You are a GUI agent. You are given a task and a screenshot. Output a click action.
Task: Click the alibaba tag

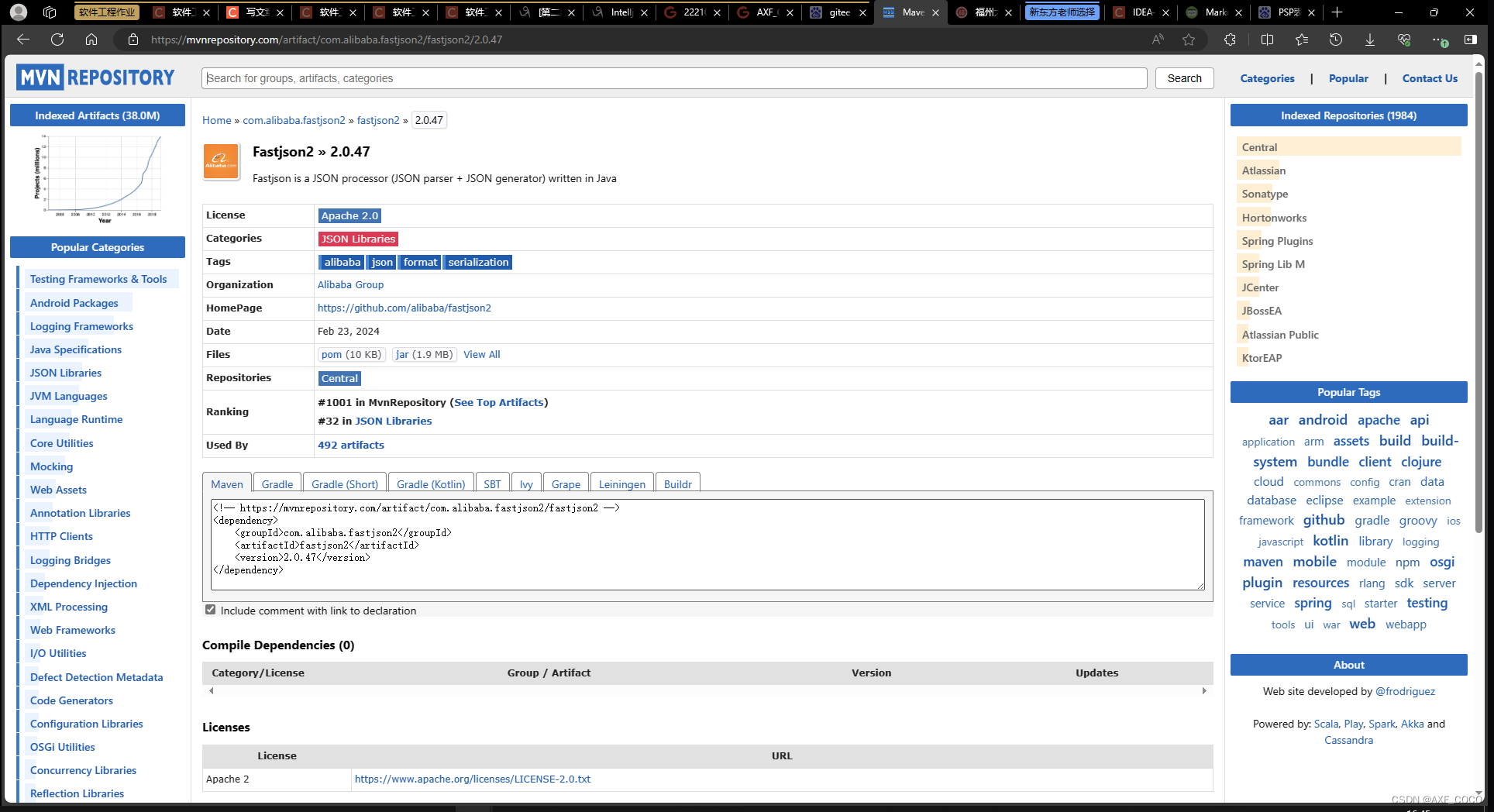point(342,262)
